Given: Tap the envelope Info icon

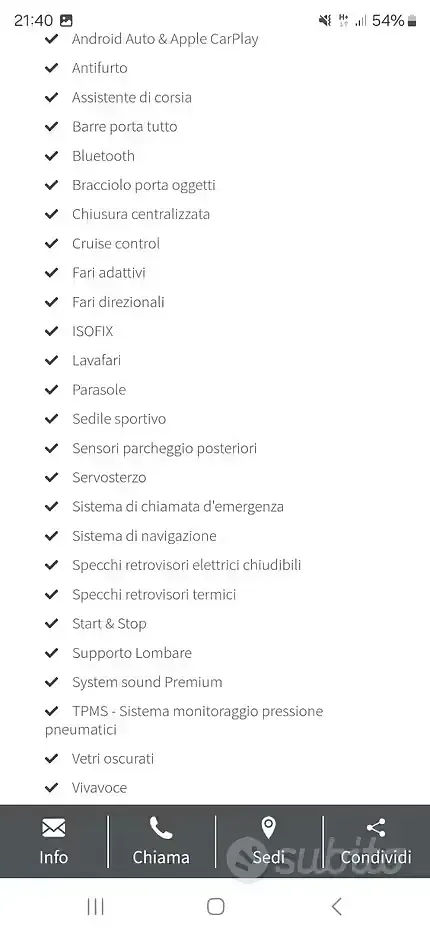Looking at the screenshot, I should (x=54, y=828).
